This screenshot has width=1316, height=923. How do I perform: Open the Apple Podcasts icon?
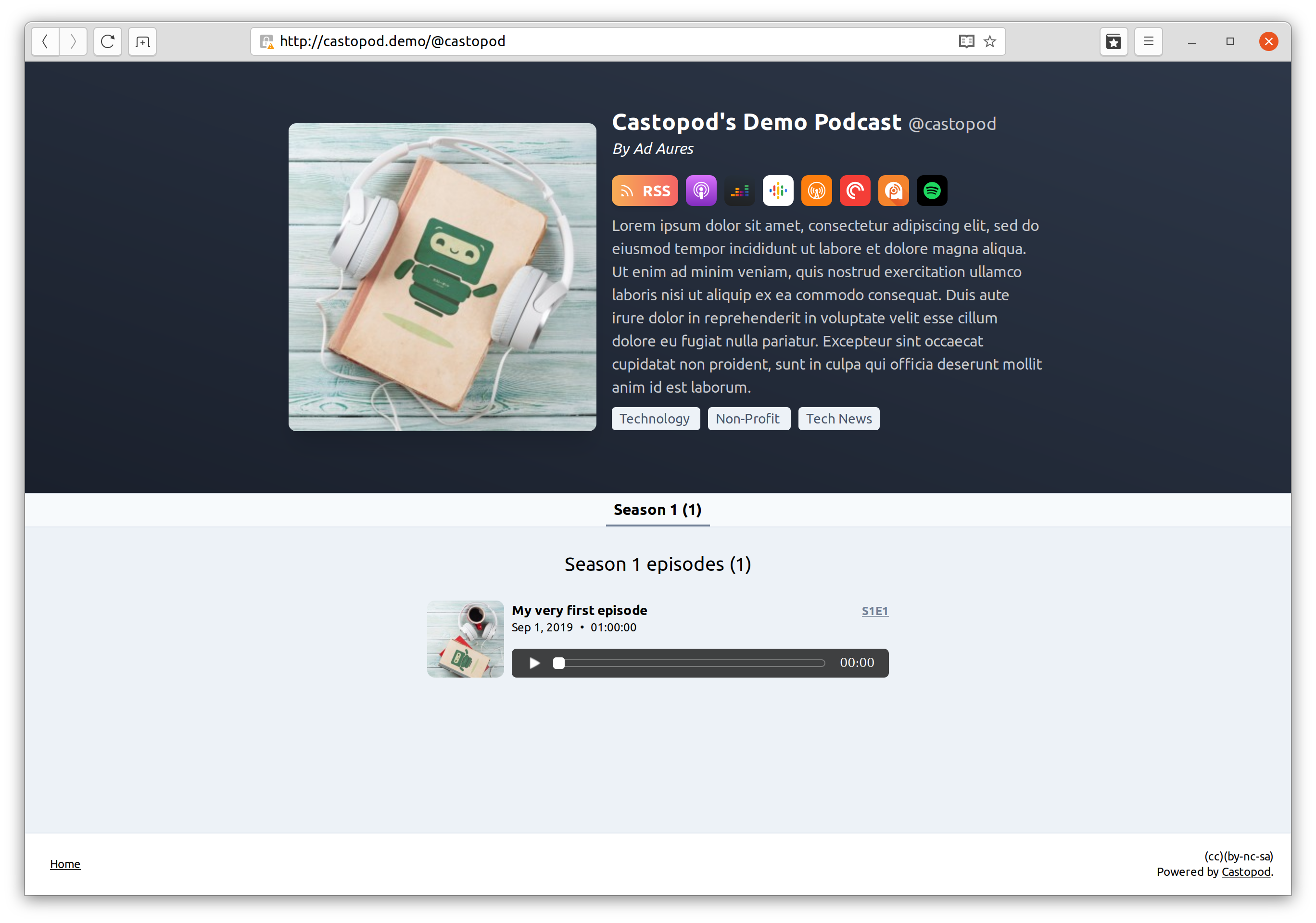tap(700, 190)
